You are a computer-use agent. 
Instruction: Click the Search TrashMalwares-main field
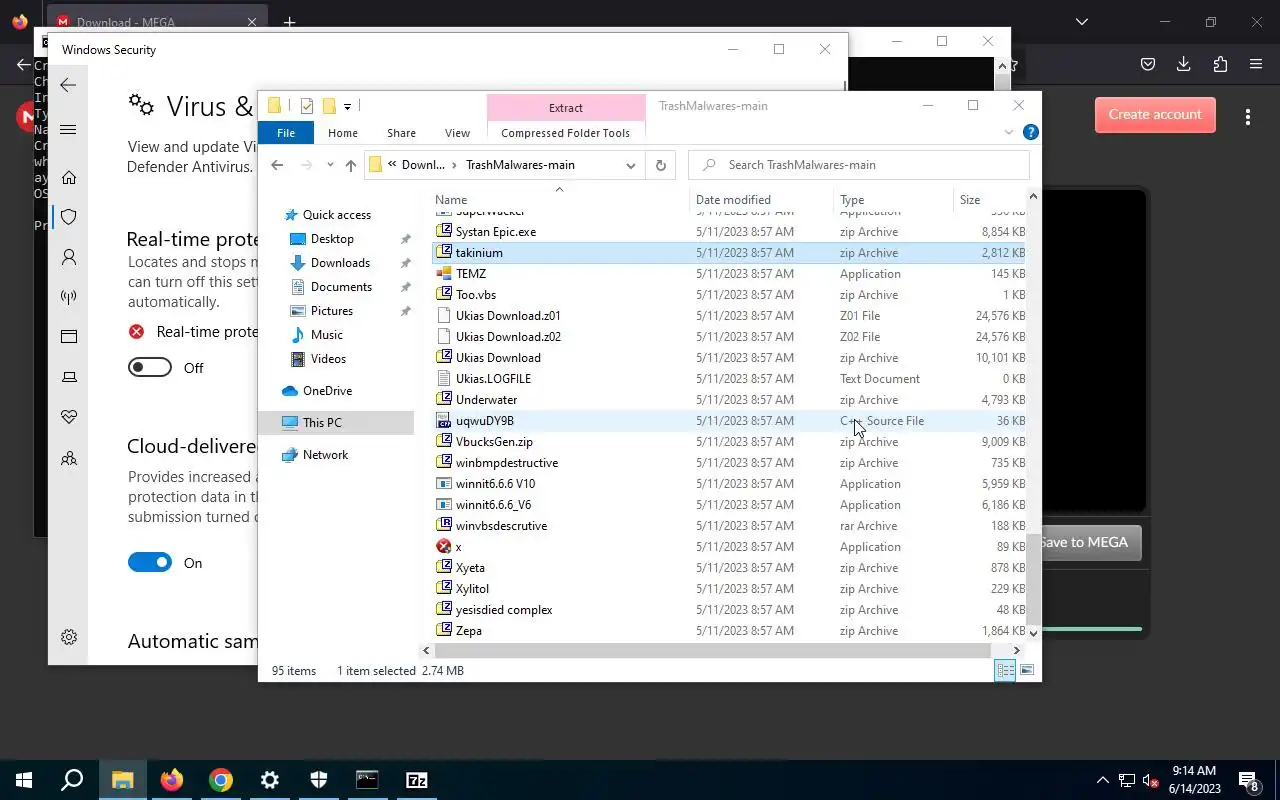point(860,165)
